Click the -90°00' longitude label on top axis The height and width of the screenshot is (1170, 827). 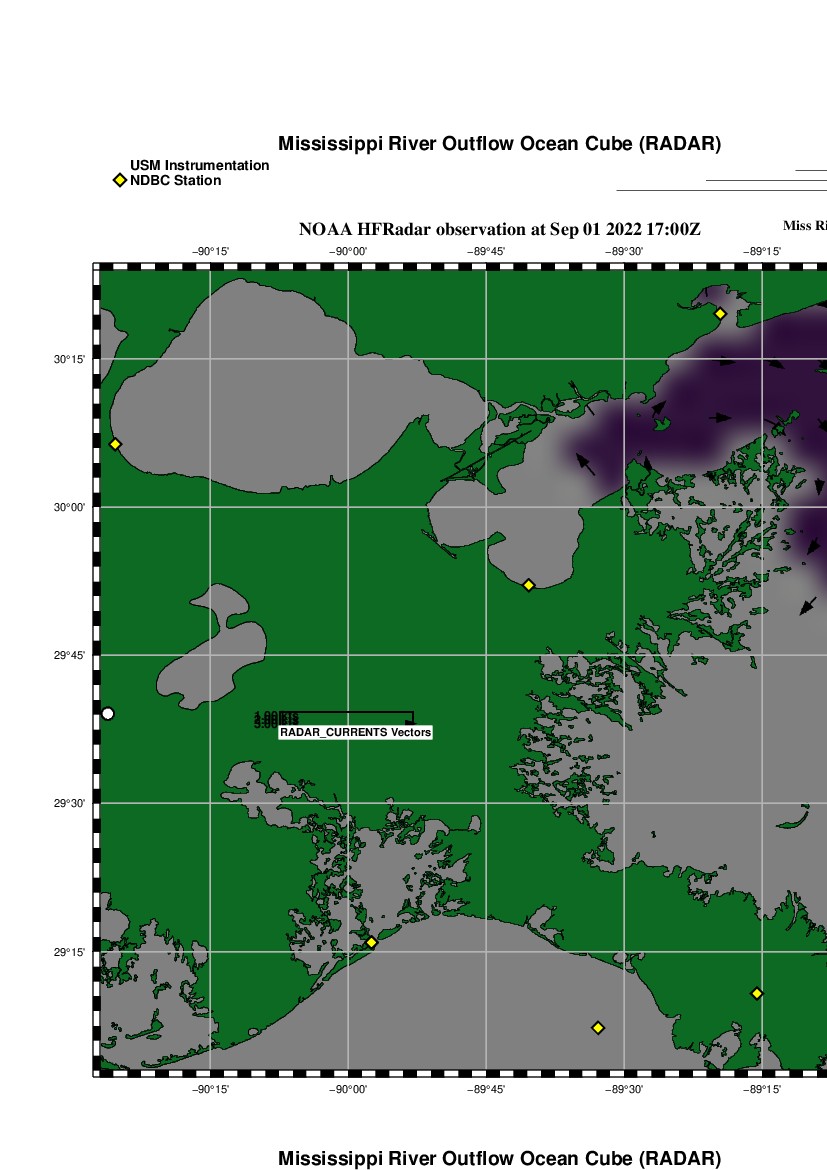[x=348, y=252]
